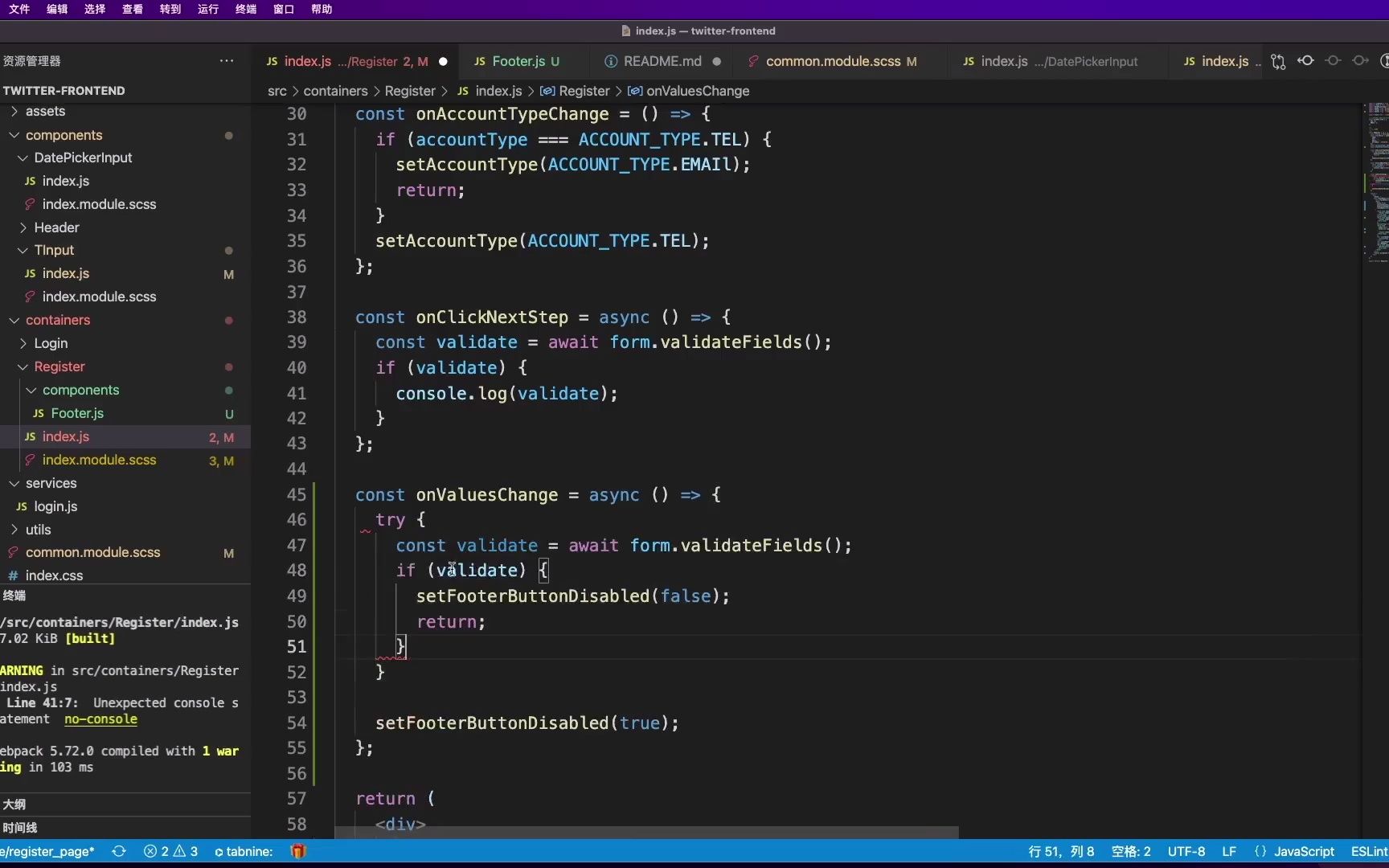Open the 运行 menu
Screen dimensions: 1389x868
click(x=208, y=9)
